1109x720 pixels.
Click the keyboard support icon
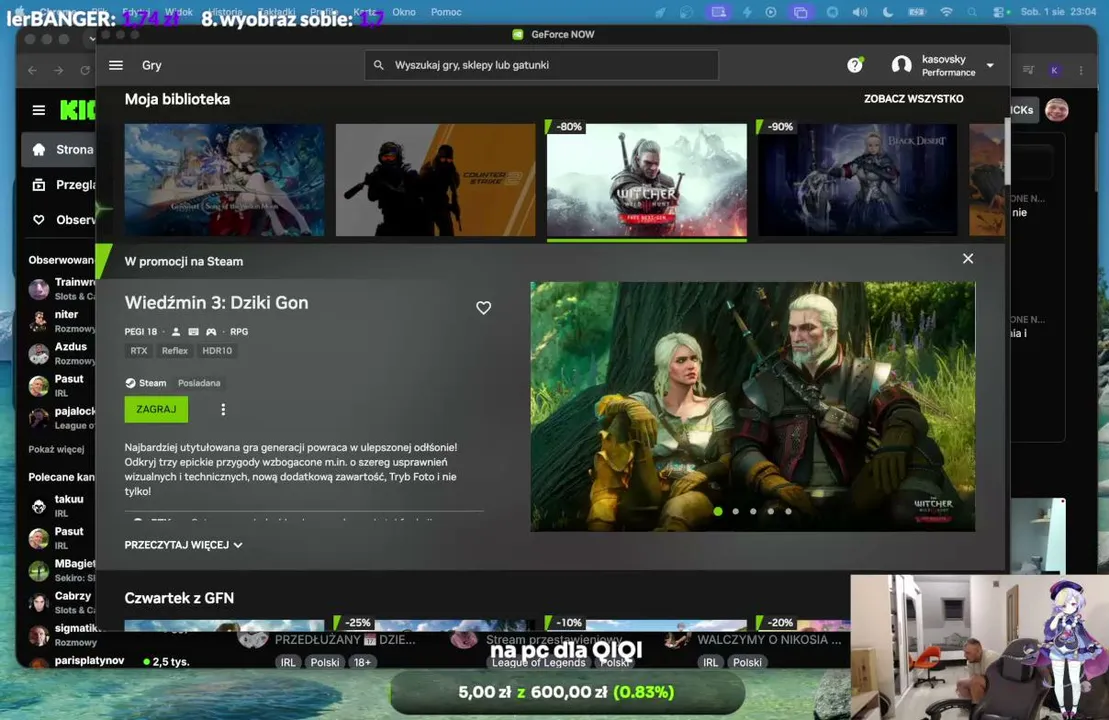193,332
